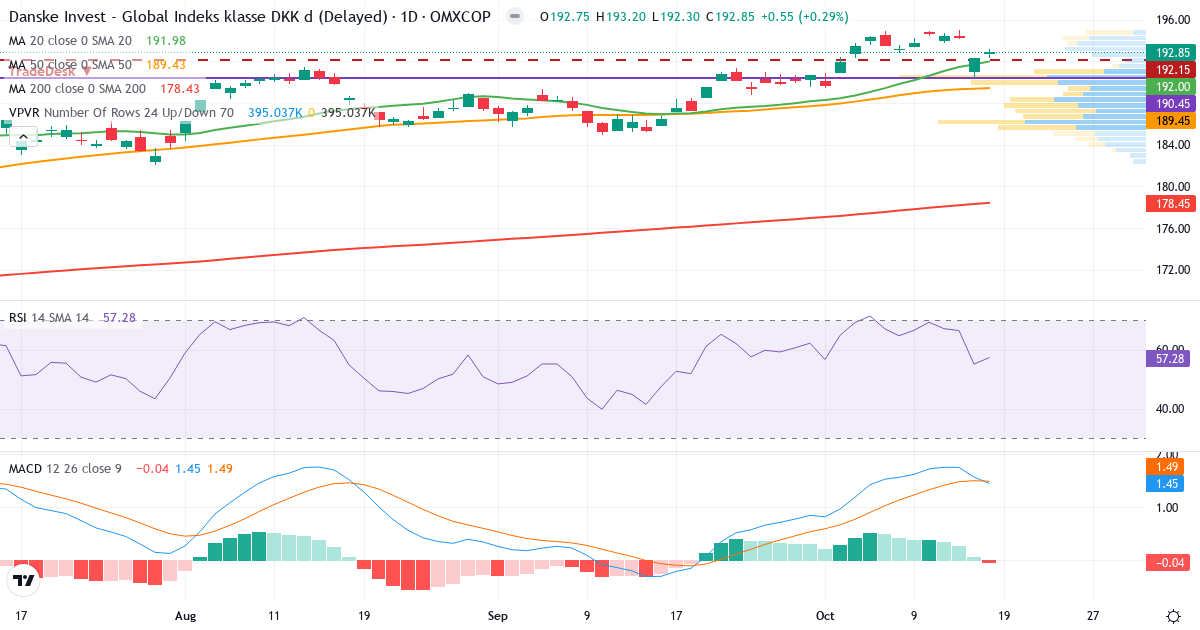Click the Aug date label
Image resolution: width=1200 pixels, height=630 pixels.
[186, 616]
